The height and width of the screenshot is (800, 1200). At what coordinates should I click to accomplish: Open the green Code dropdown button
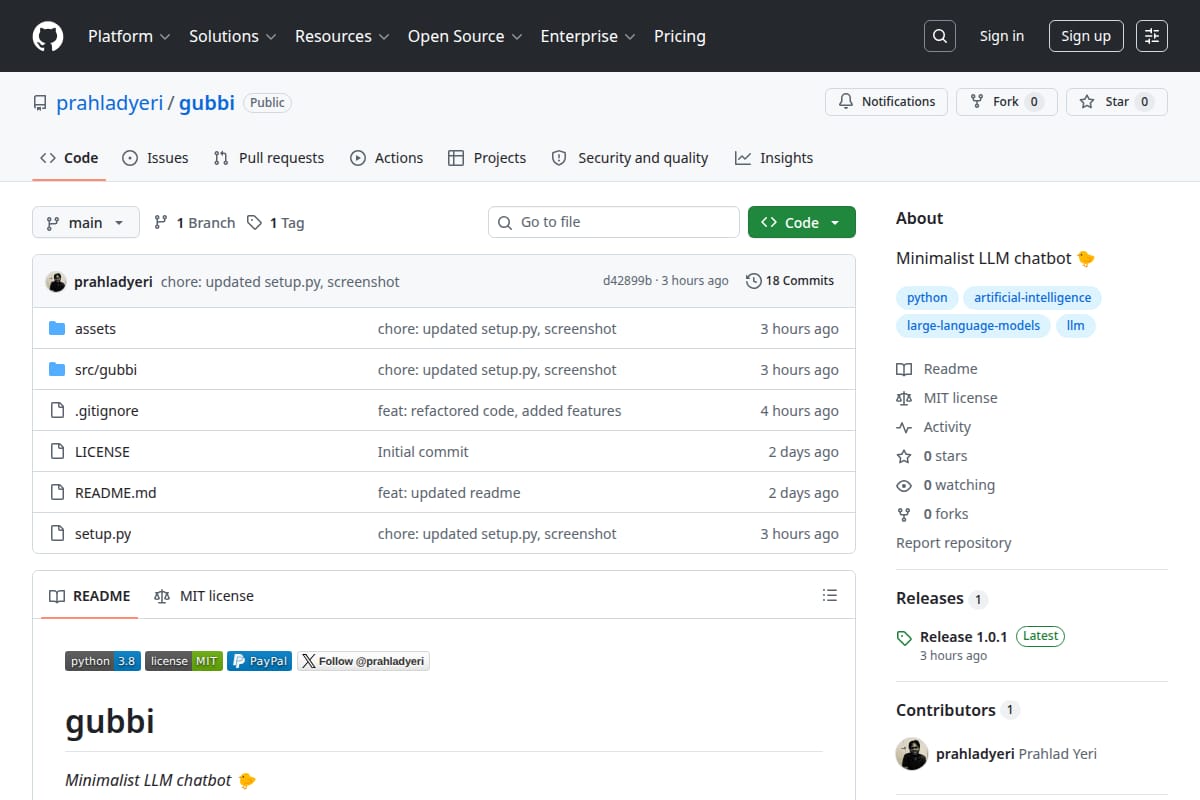pyautogui.click(x=802, y=222)
